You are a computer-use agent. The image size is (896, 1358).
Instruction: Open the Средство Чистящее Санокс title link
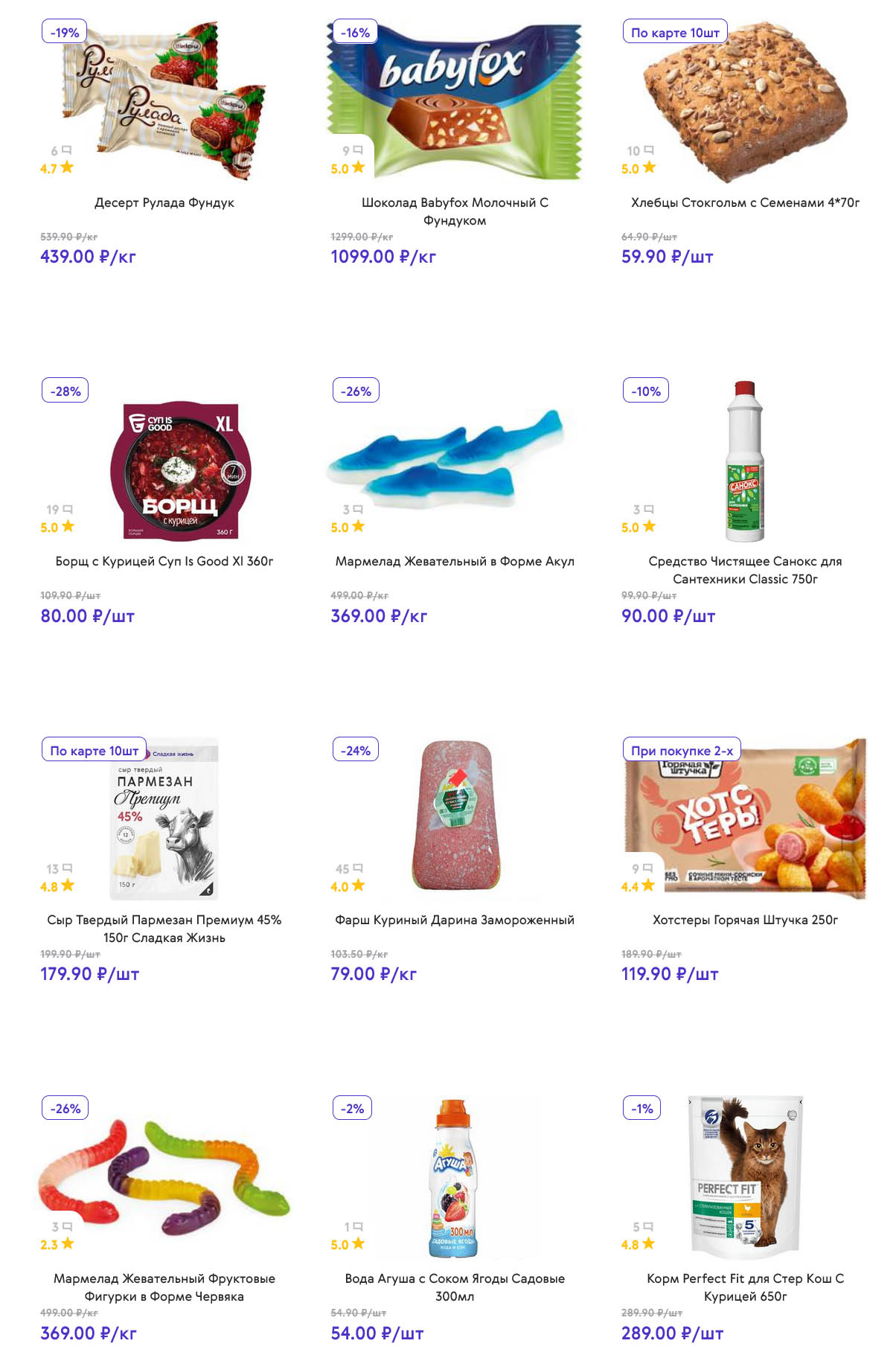coord(745,570)
